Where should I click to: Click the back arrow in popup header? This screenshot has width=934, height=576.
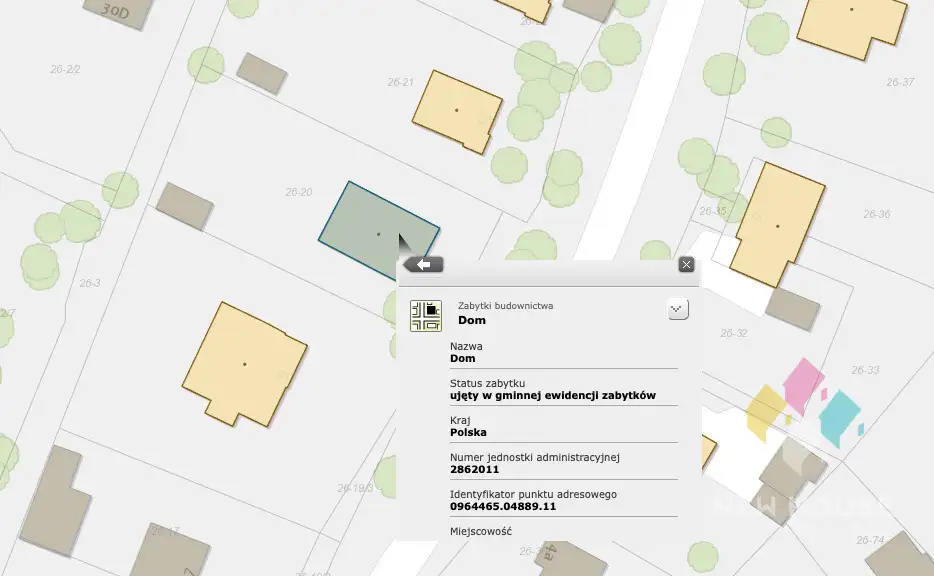click(424, 265)
